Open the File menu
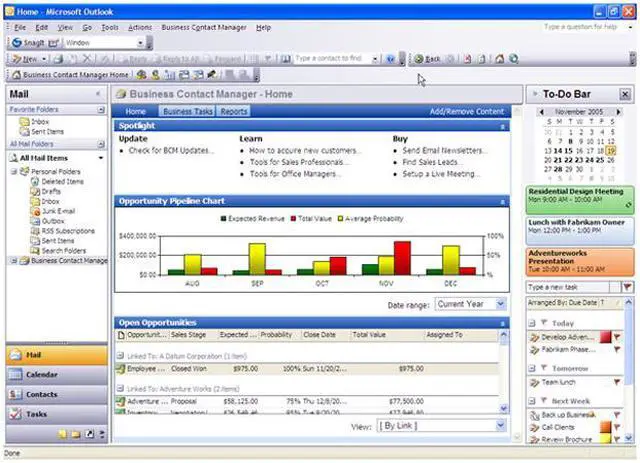Image resolution: width=640 pixels, height=463 pixels. click(x=20, y=27)
